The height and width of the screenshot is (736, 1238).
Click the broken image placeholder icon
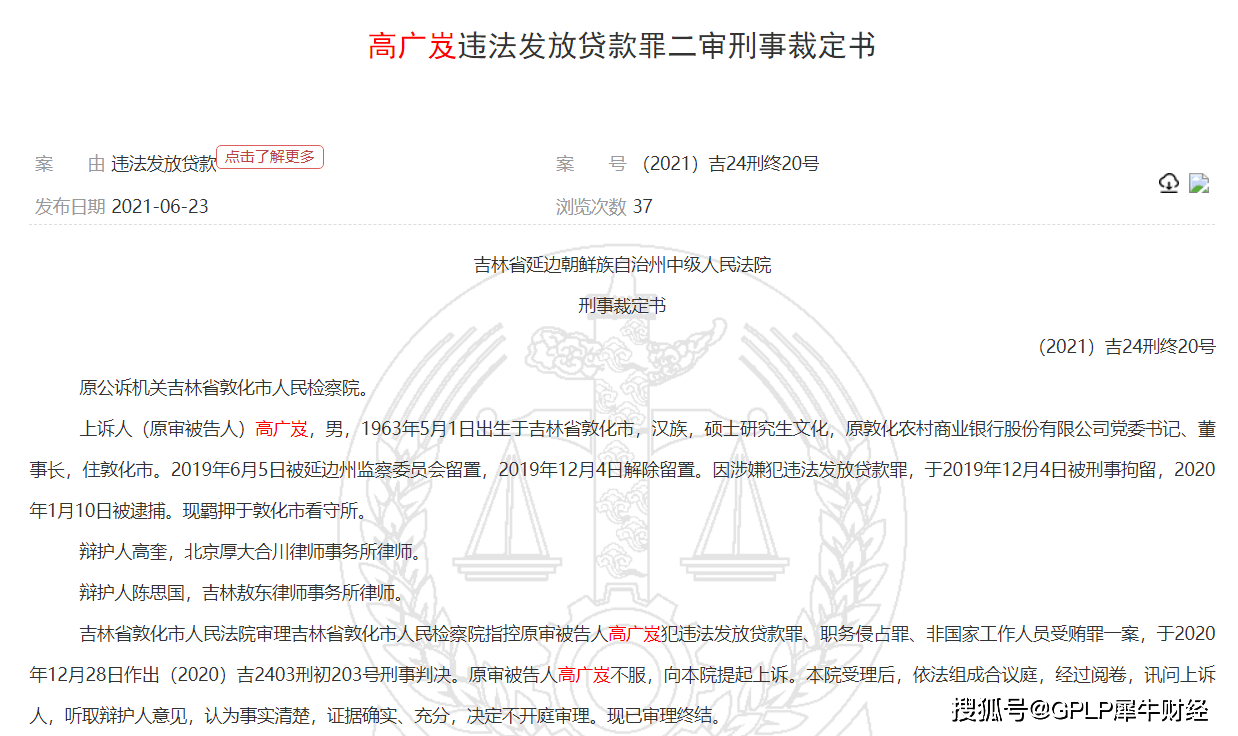click(x=1197, y=183)
